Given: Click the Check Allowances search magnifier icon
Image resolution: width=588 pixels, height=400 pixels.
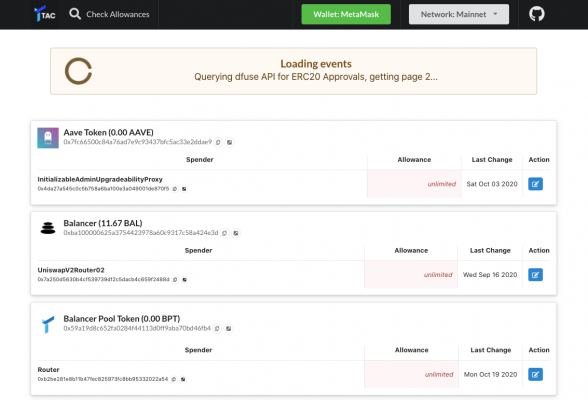Looking at the screenshot, I should (75, 14).
